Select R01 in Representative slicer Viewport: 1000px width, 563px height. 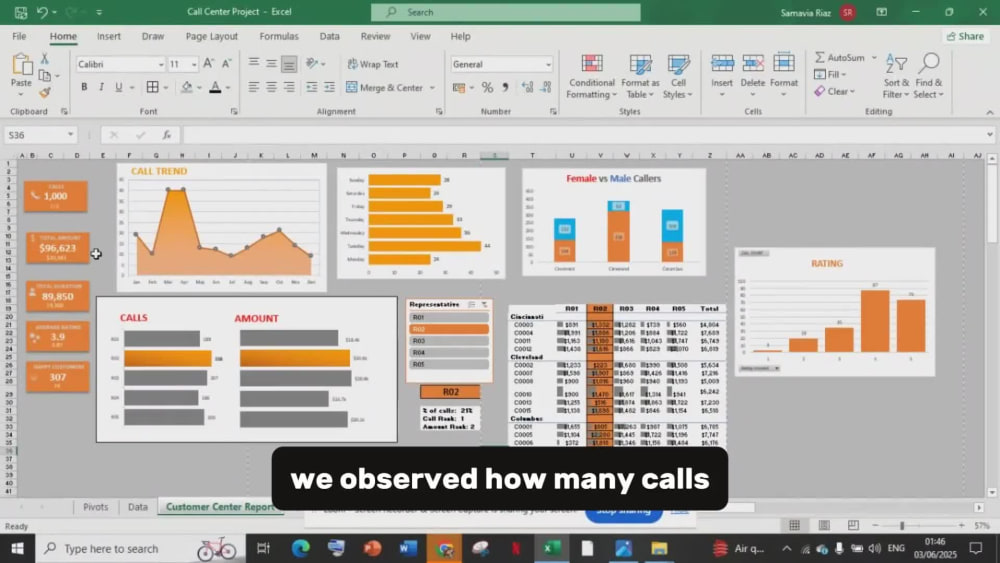[450, 318]
